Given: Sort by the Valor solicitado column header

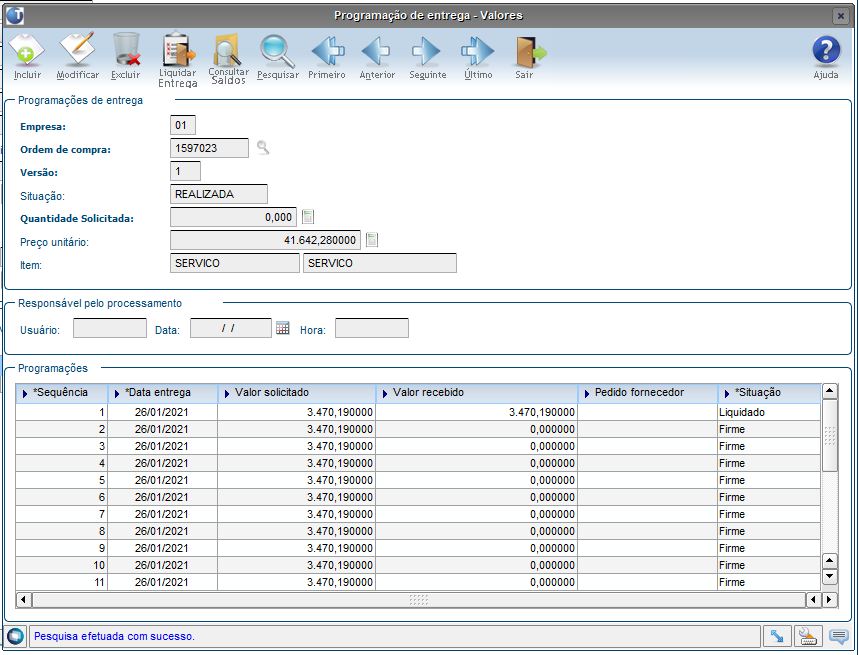Looking at the screenshot, I should [297, 393].
